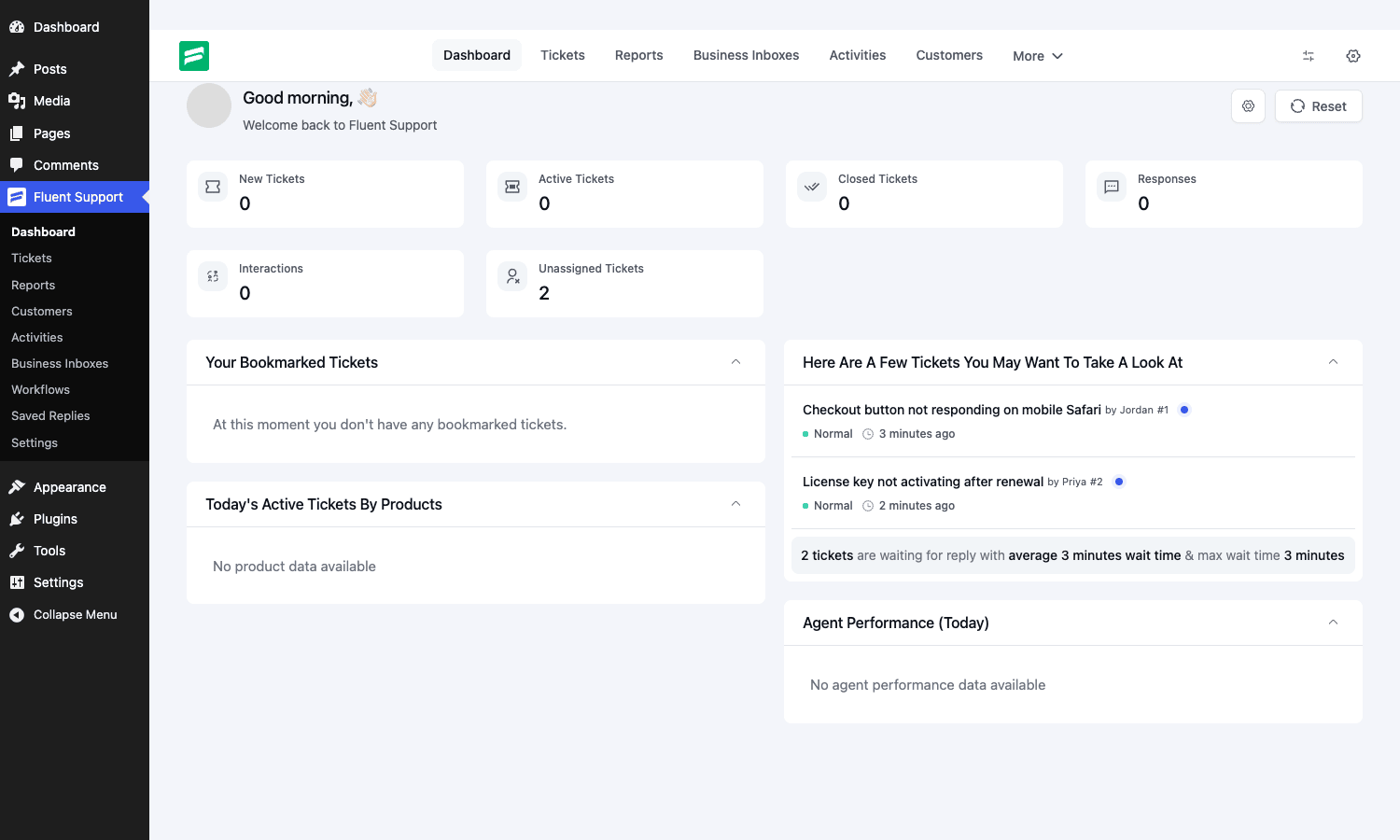Open the Customers tab
This screenshot has width=1400, height=840.
(949, 55)
